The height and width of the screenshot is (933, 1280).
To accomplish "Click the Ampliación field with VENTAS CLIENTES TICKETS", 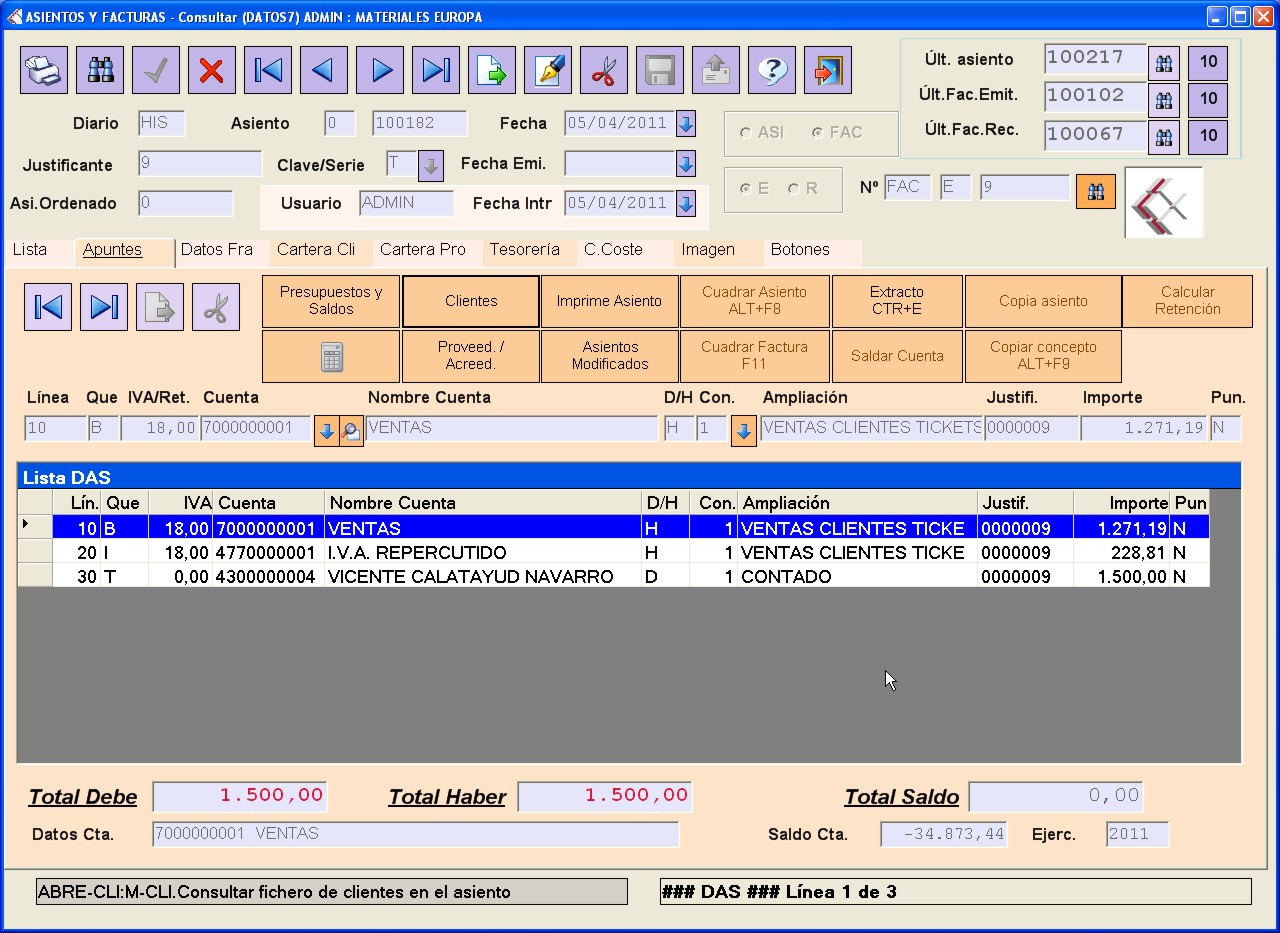I will pos(871,429).
